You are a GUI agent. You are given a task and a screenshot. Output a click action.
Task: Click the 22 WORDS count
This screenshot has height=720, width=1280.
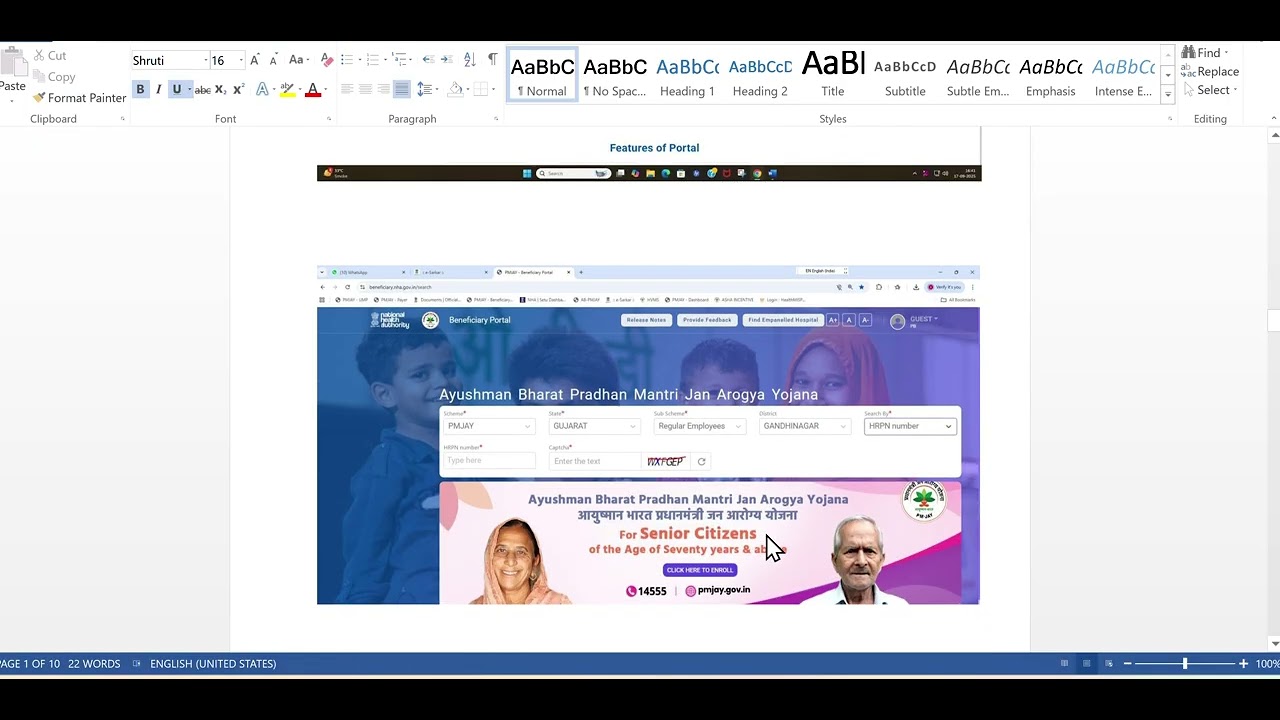[94, 664]
